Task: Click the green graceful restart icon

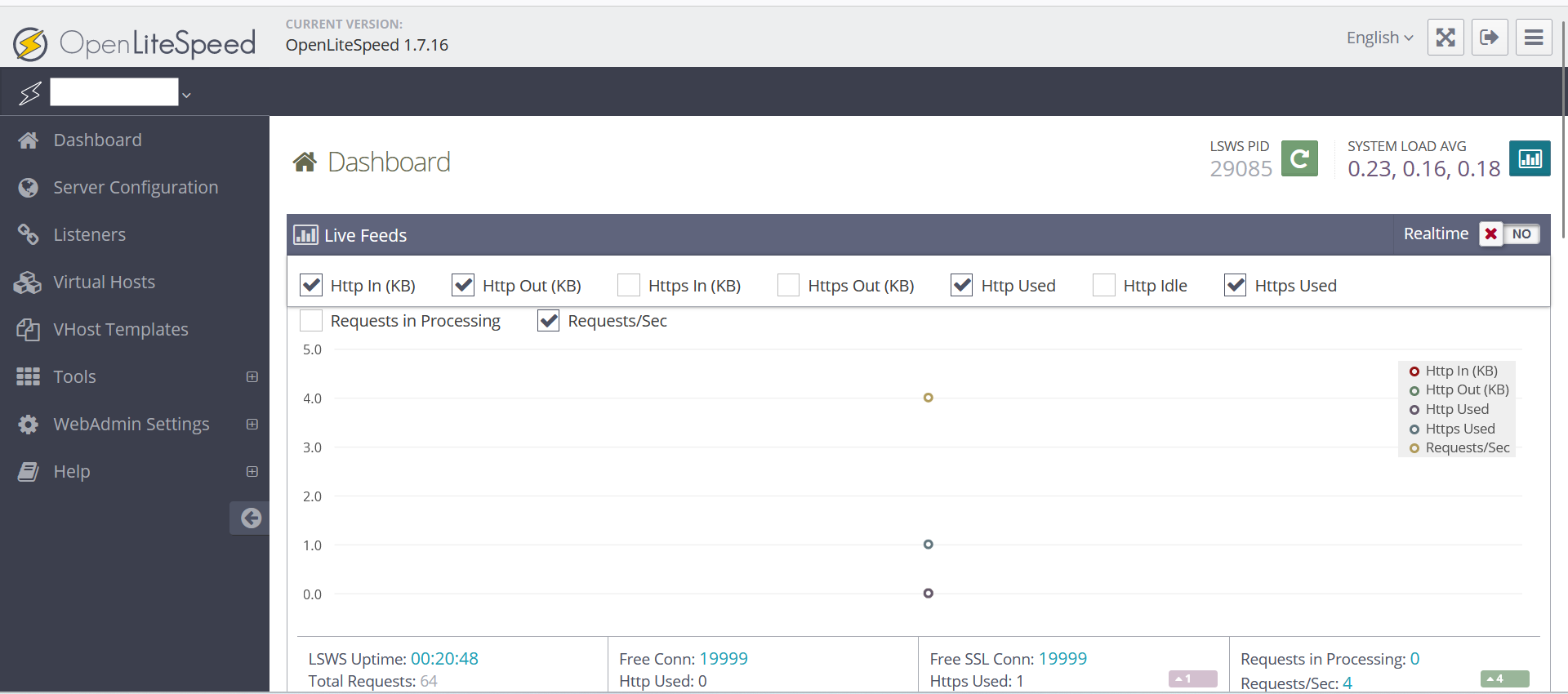Action: tap(1298, 158)
